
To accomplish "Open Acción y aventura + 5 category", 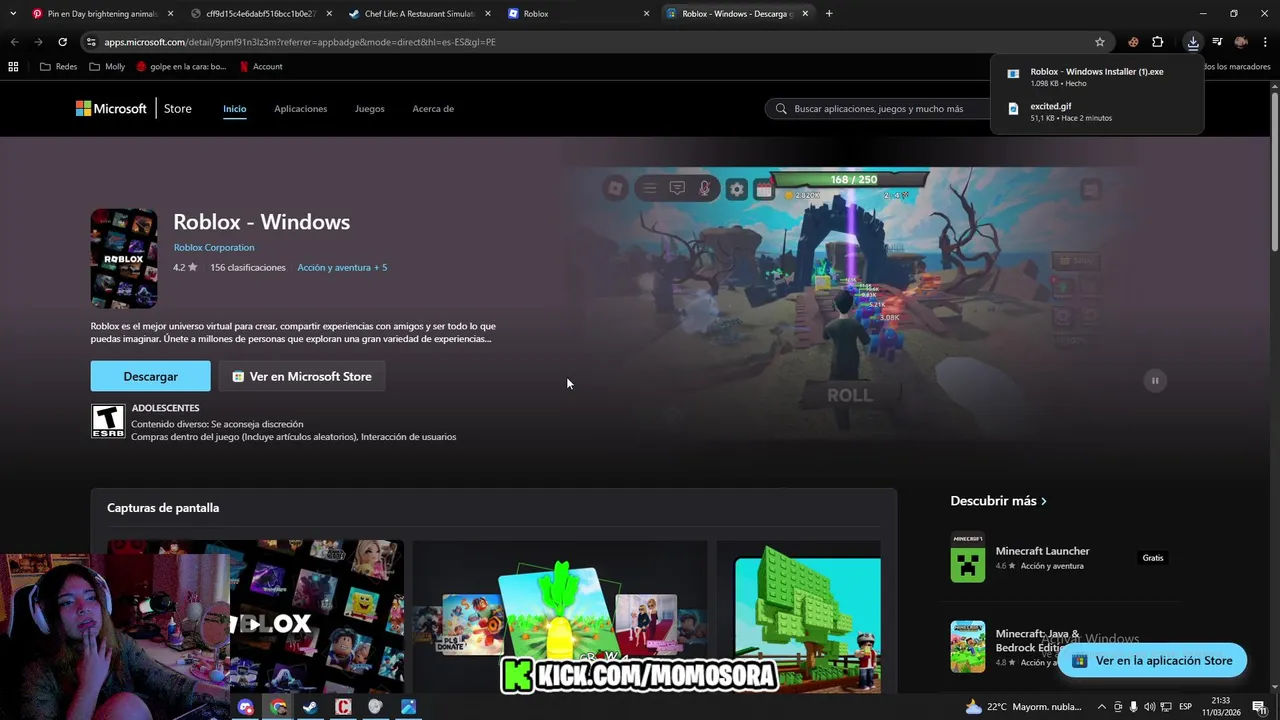I will (x=342, y=267).
